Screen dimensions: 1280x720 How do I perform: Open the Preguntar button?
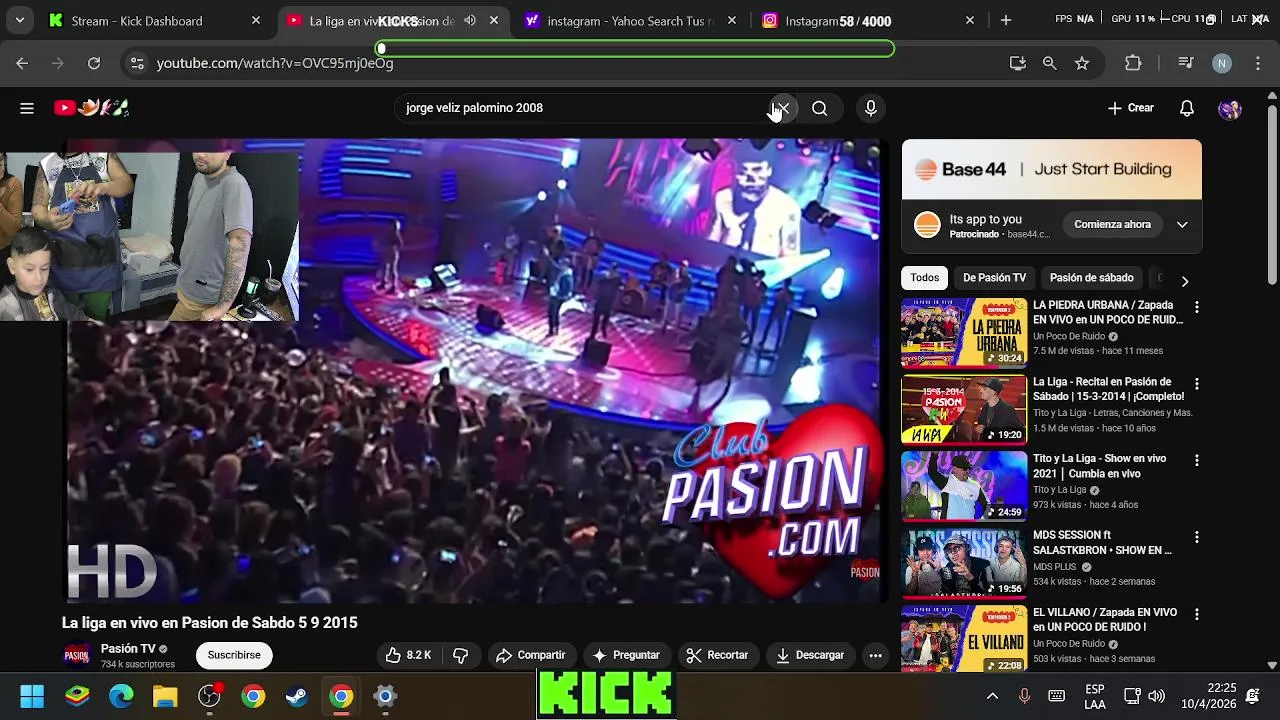click(626, 655)
